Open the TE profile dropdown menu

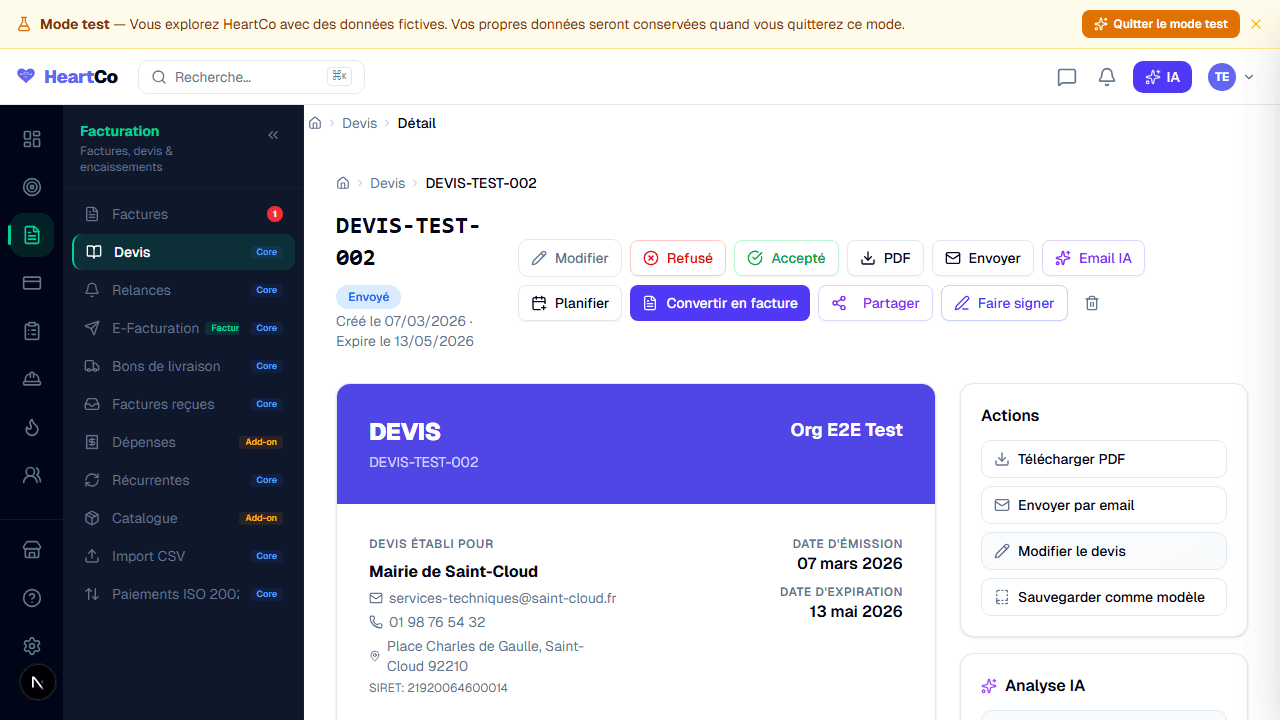[x=1231, y=77]
